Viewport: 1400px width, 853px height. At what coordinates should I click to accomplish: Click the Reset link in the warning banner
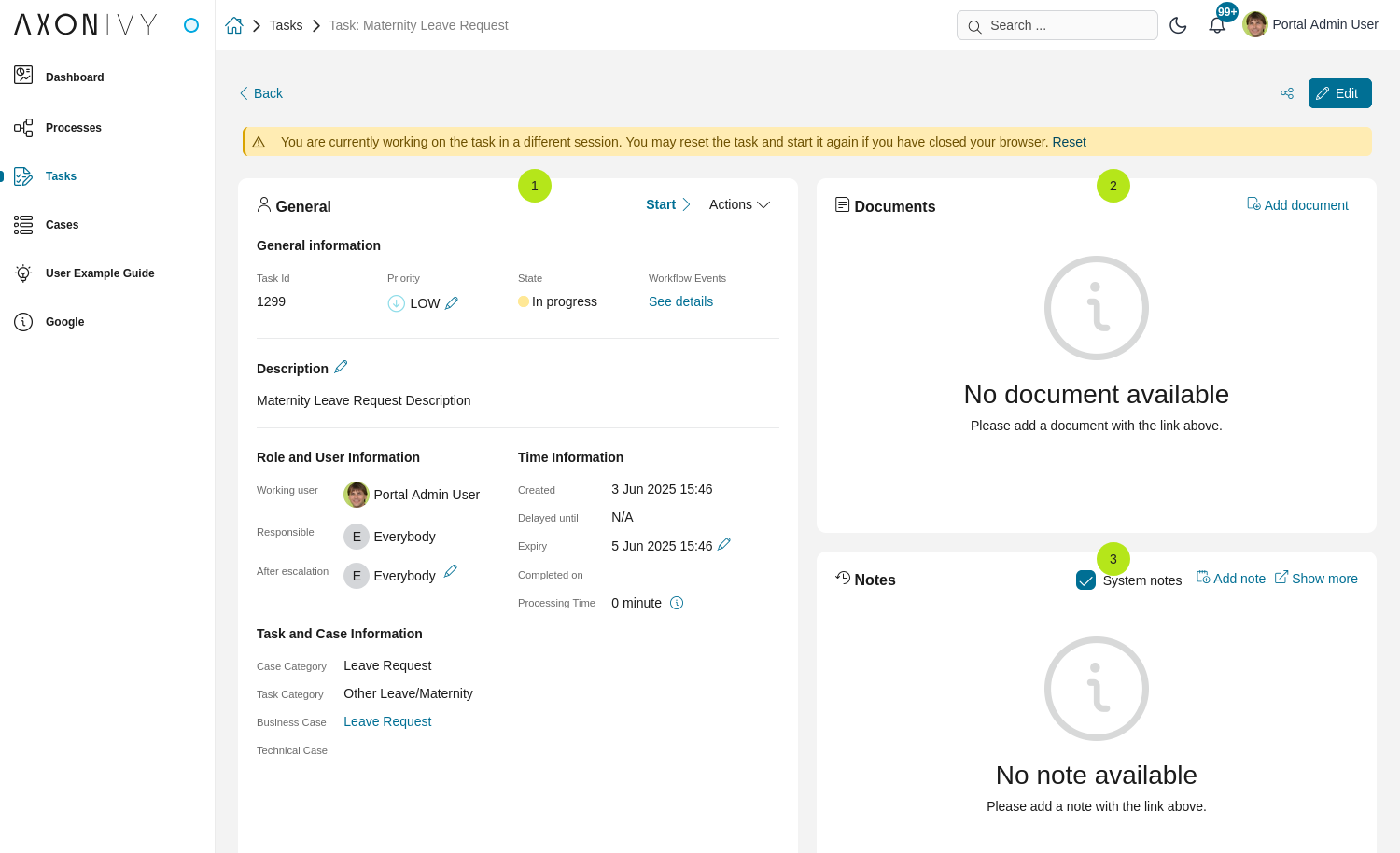pyautogui.click(x=1069, y=142)
